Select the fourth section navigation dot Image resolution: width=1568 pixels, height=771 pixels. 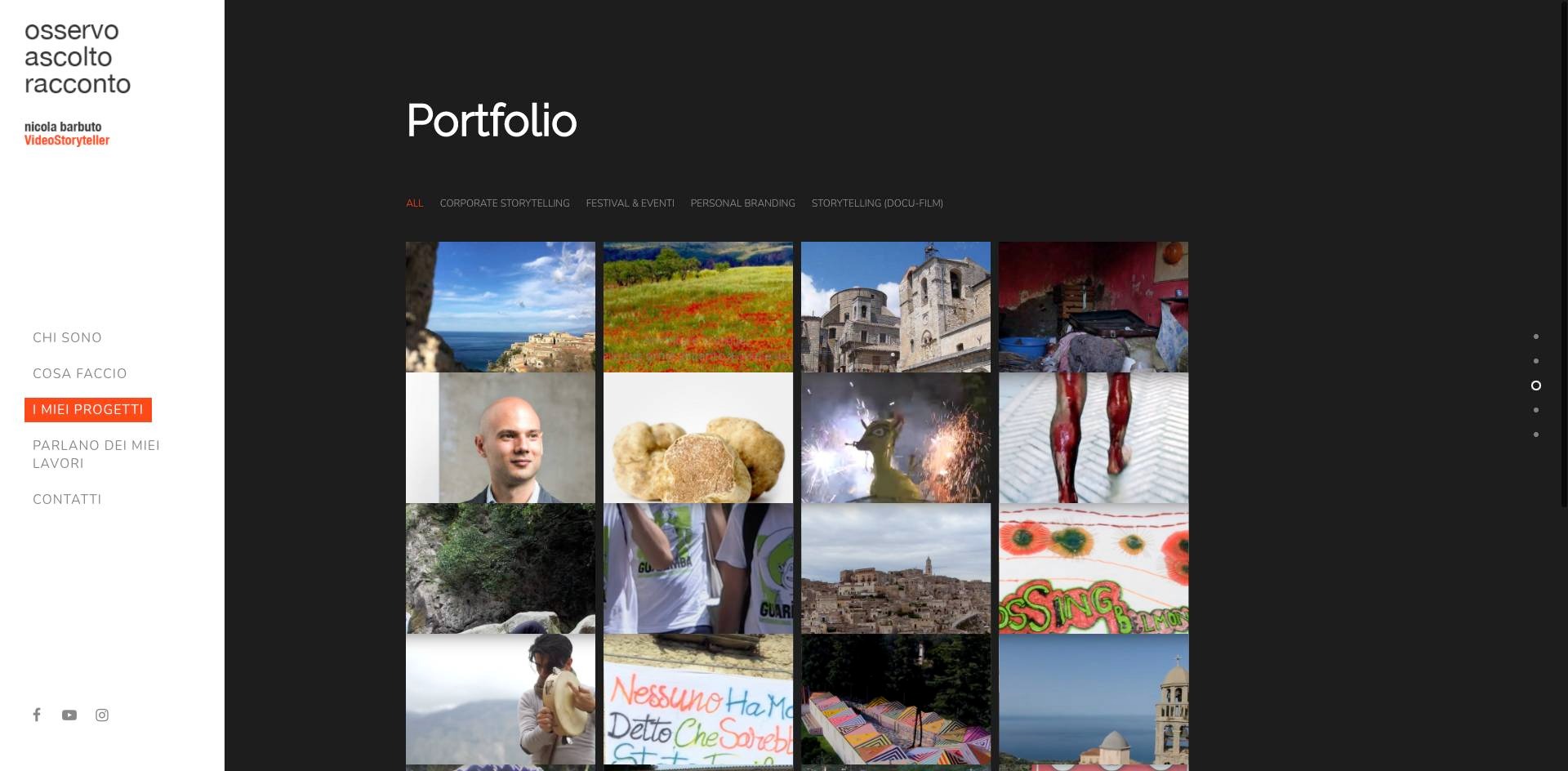pyautogui.click(x=1536, y=410)
